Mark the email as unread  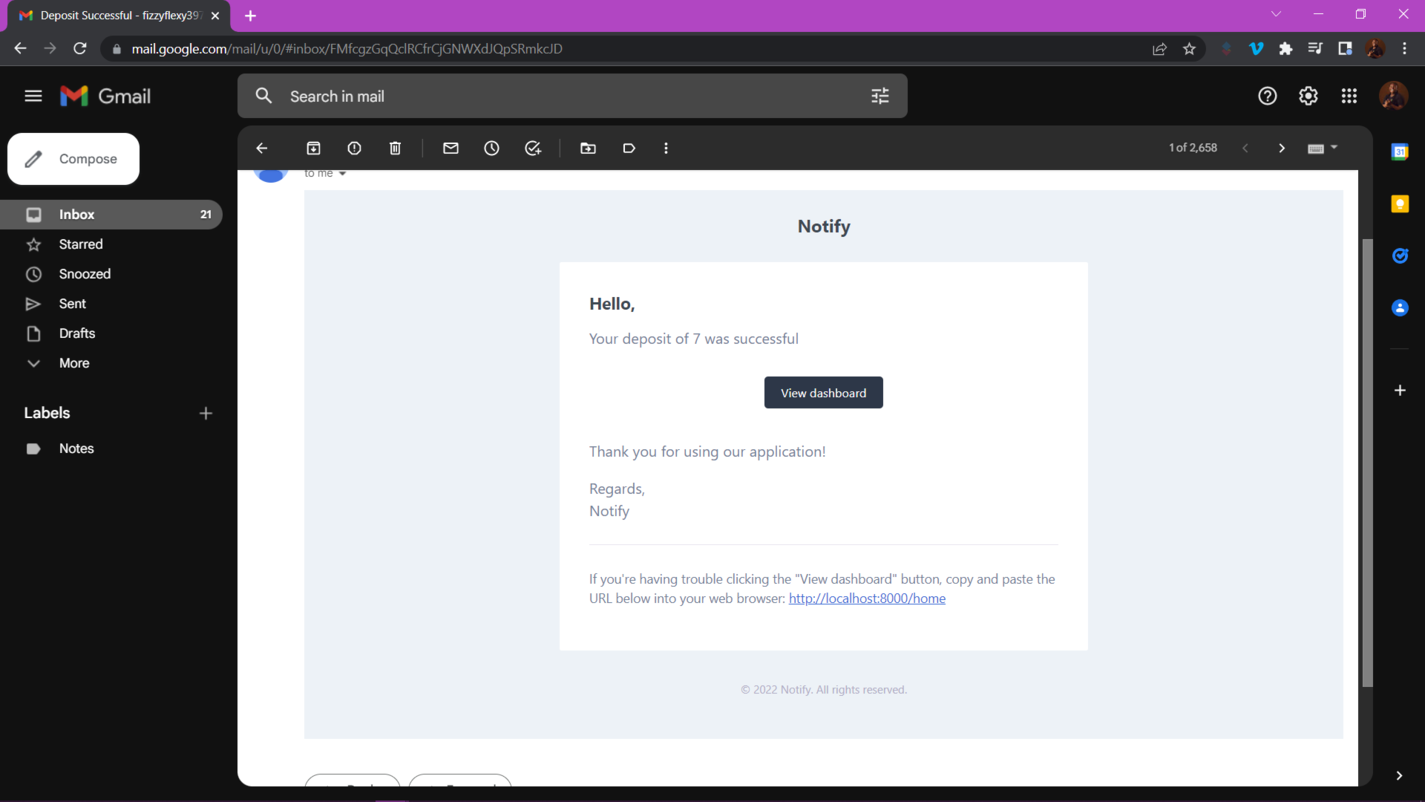click(451, 148)
